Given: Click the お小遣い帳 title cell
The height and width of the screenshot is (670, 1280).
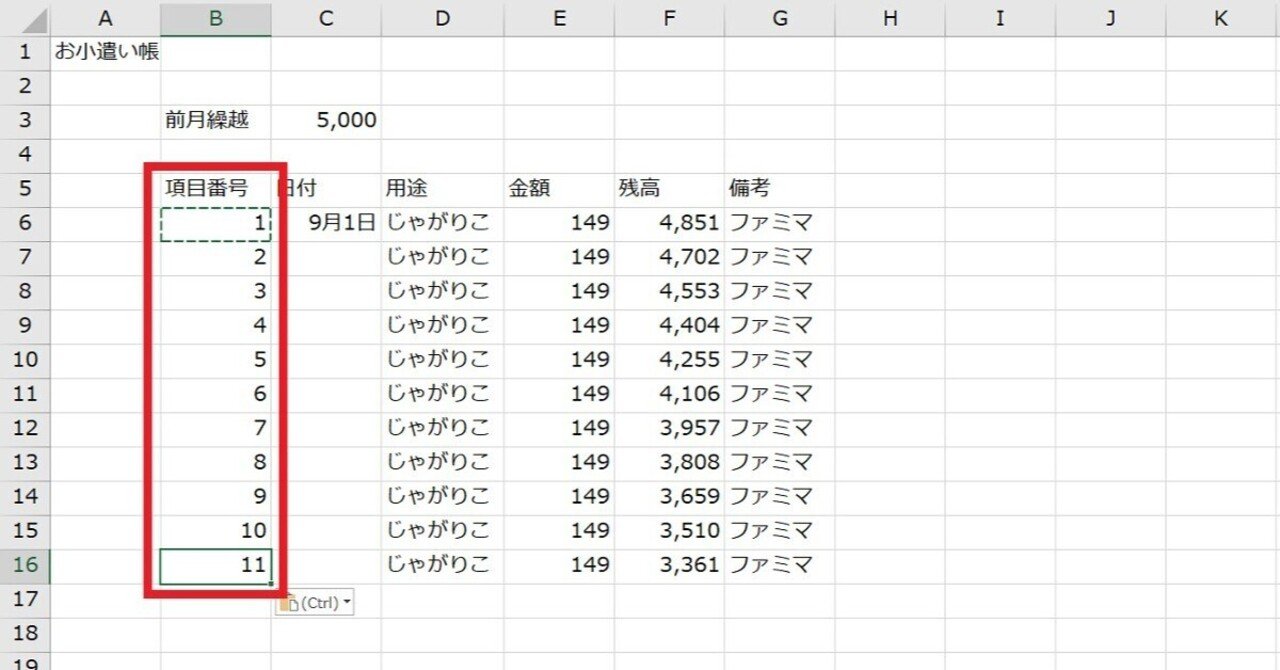Looking at the screenshot, I should coord(106,52).
